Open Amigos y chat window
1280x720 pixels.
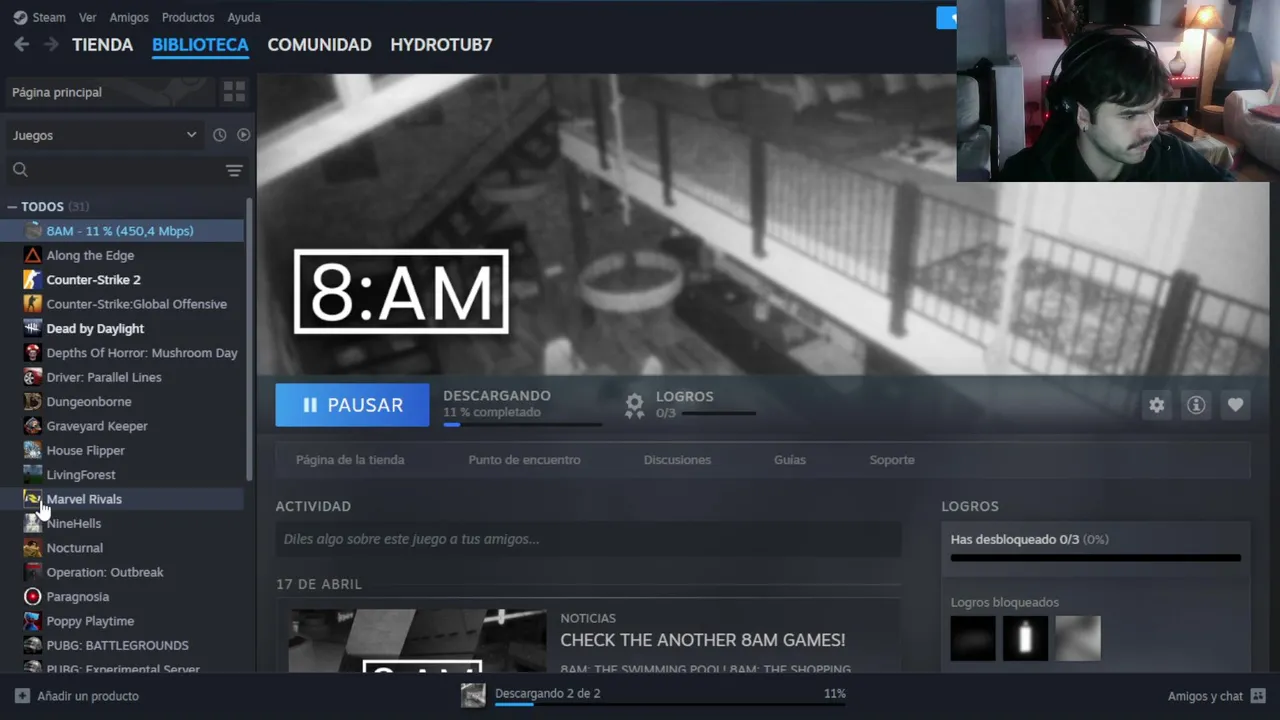1216,696
